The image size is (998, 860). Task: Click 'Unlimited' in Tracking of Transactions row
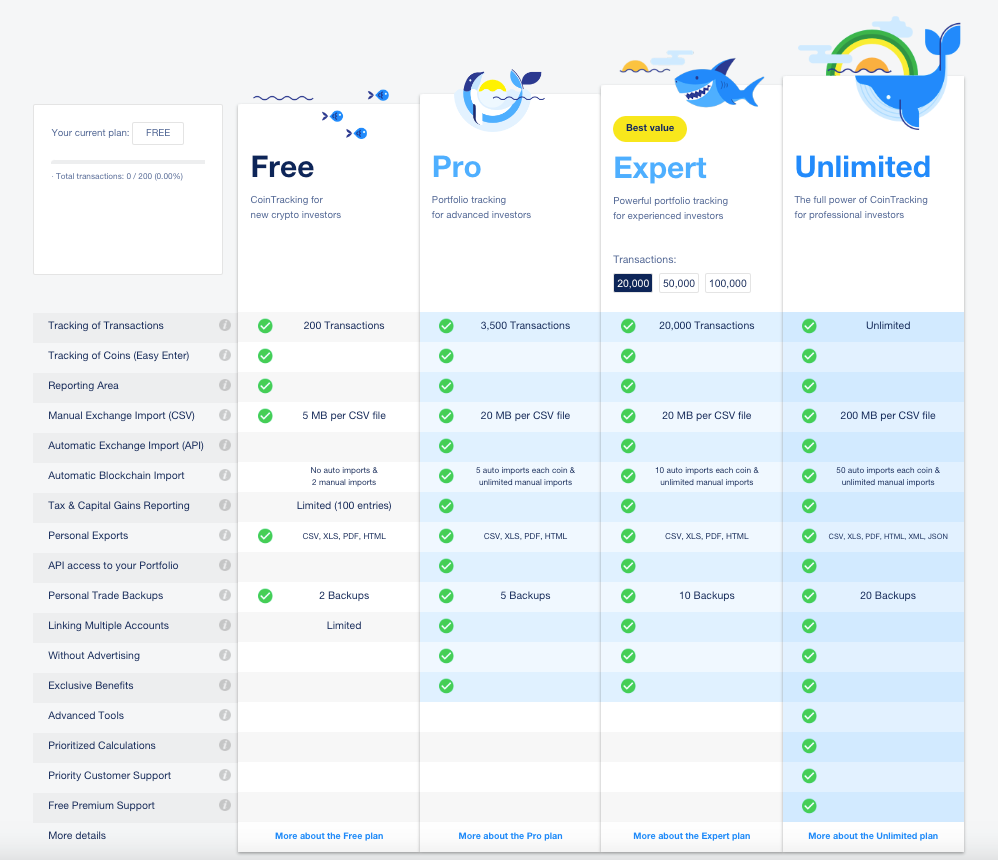click(x=888, y=325)
